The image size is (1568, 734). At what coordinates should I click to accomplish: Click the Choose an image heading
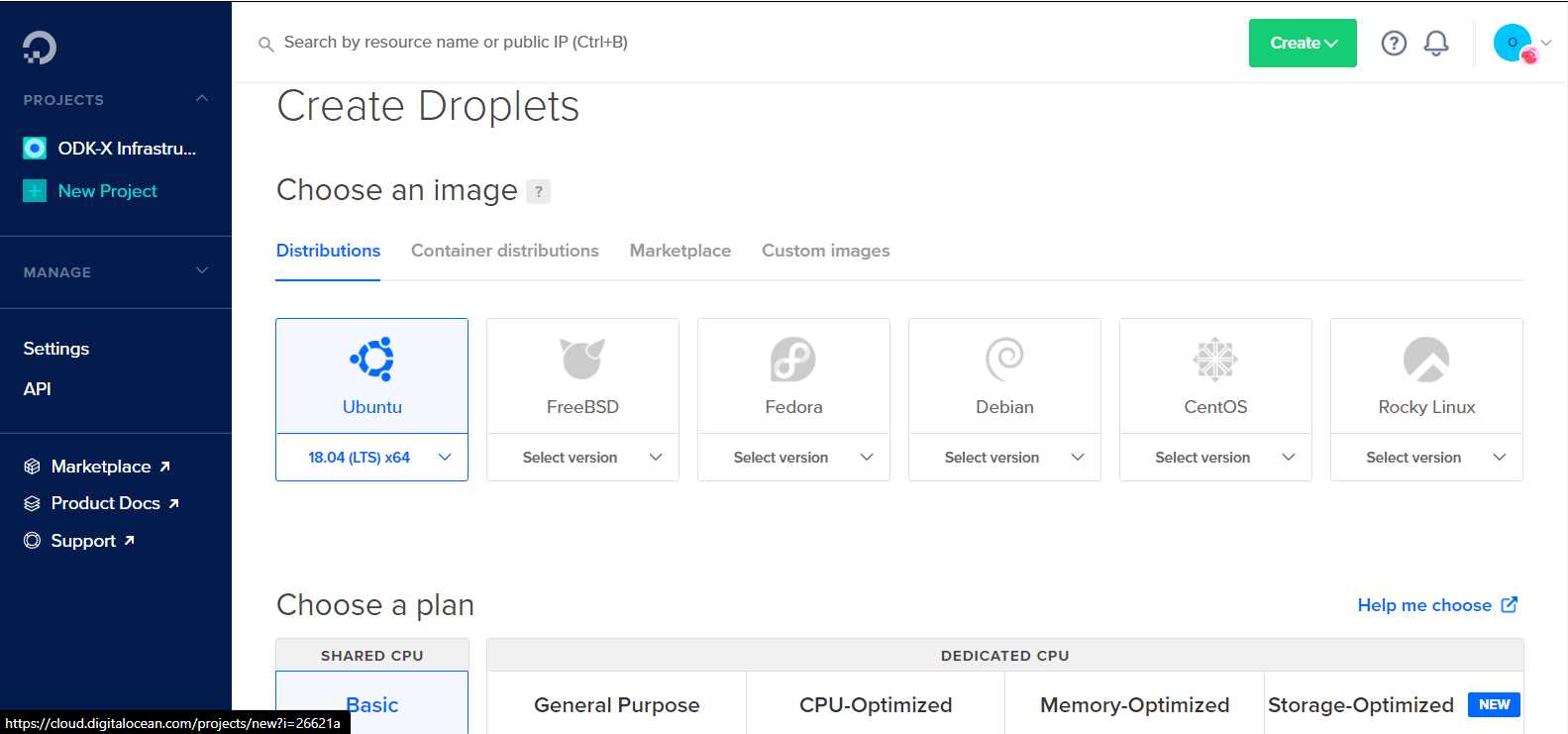point(397,190)
